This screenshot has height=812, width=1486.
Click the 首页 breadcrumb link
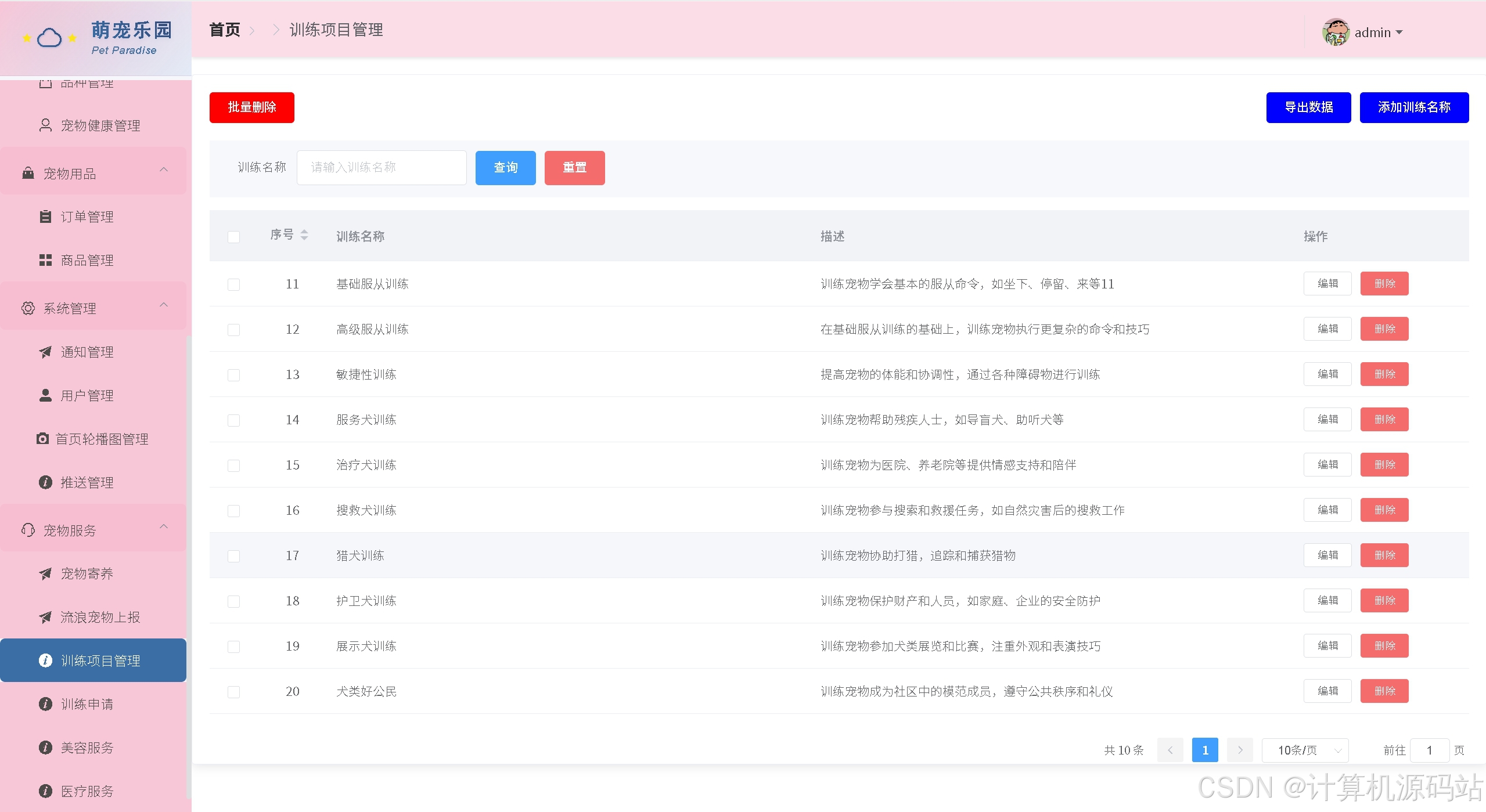click(x=225, y=30)
